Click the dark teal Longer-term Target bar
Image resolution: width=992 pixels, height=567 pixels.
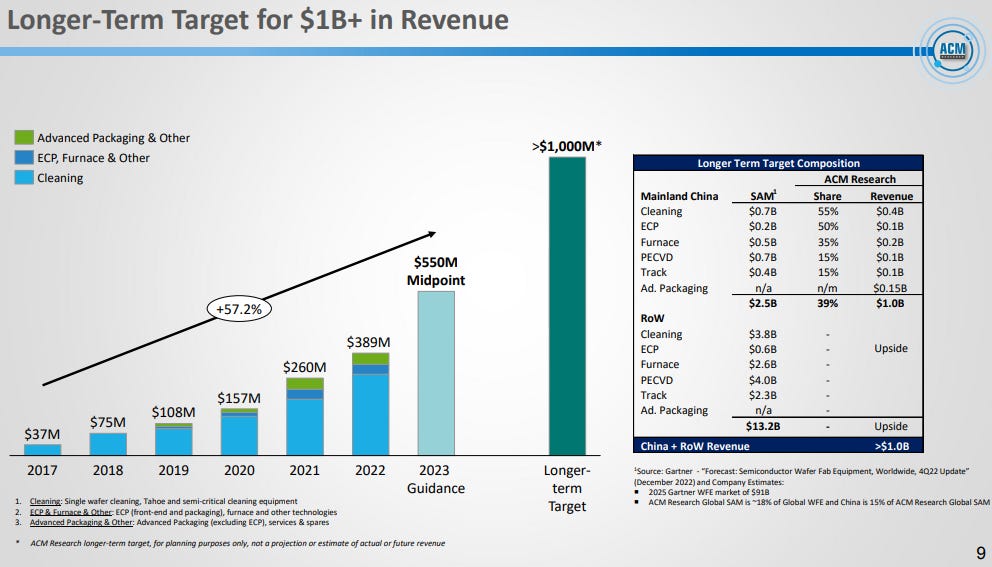point(567,306)
